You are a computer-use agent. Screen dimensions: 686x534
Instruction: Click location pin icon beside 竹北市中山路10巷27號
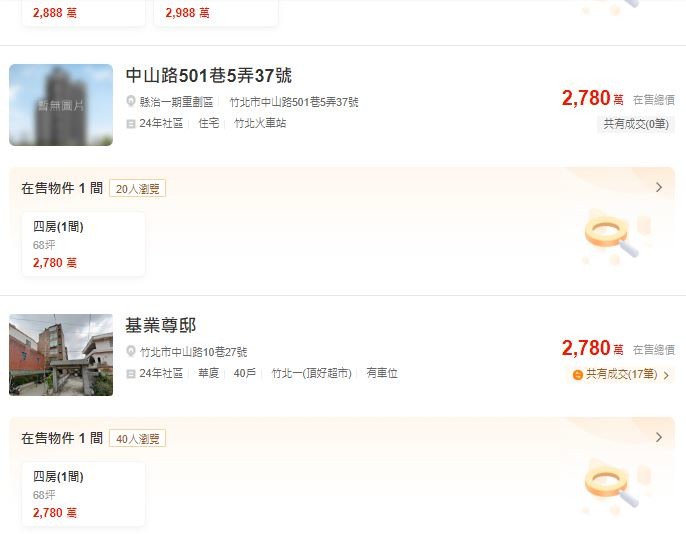pos(130,351)
